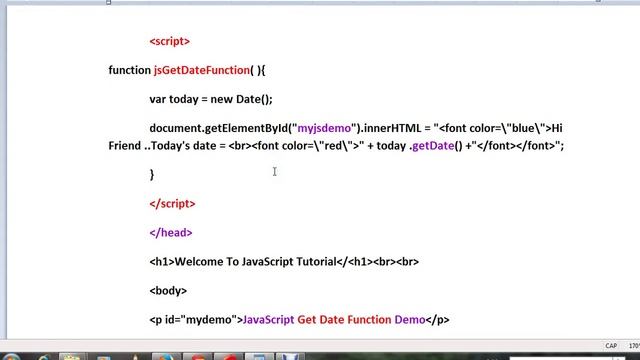Click the purple 'getDate' method name
The width and height of the screenshot is (640, 360).
tap(433, 146)
